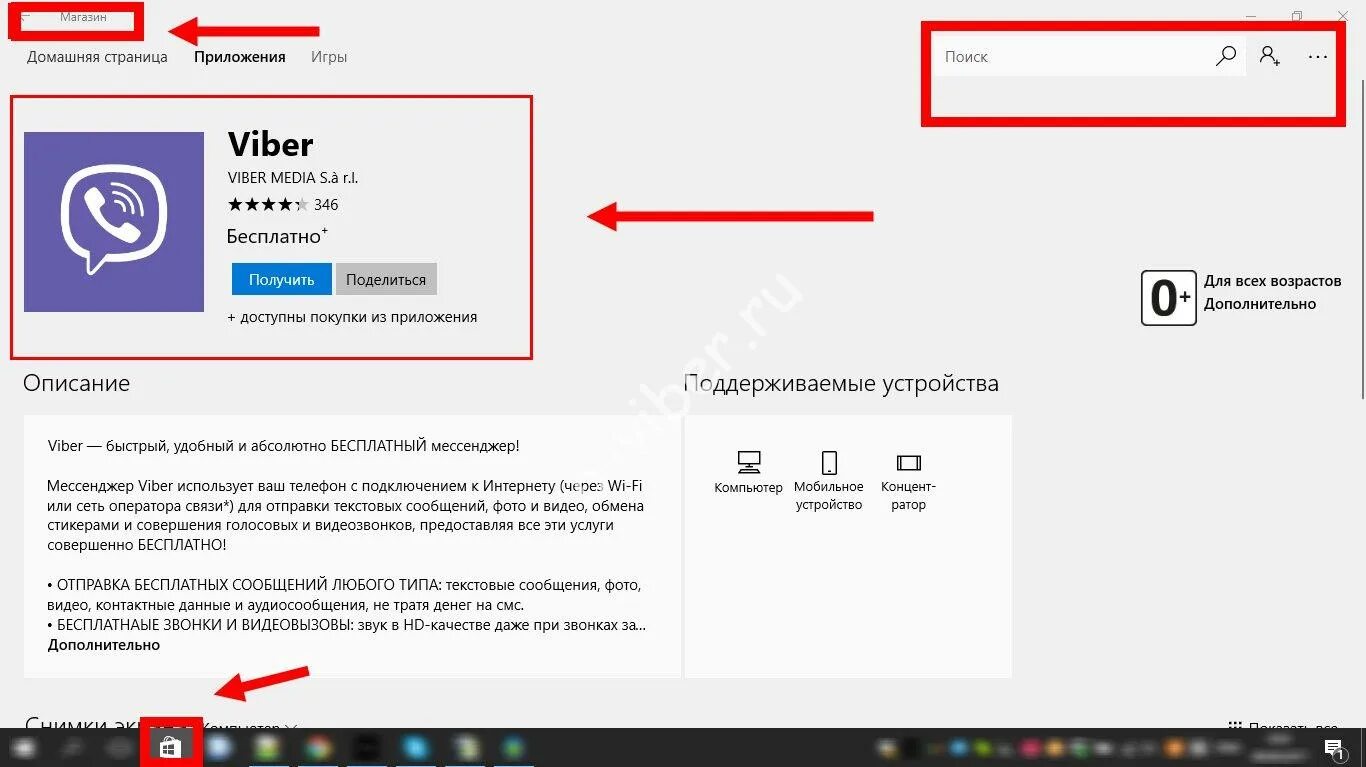Click the magnifying glass search icon
This screenshot has width=1366, height=767.
point(1226,56)
